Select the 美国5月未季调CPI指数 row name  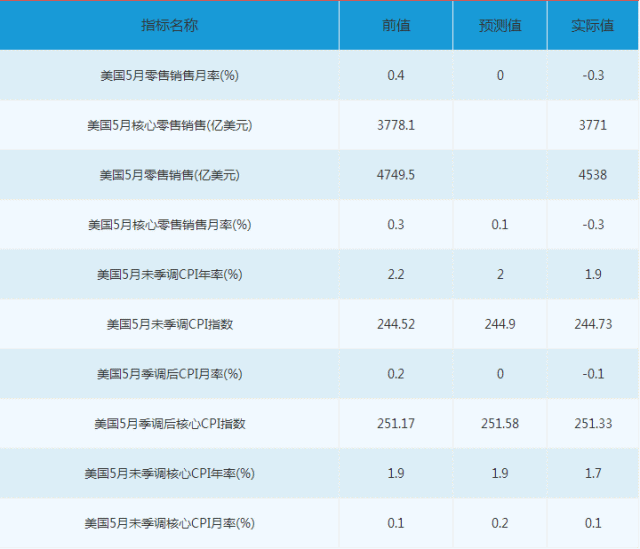[x=169, y=325]
